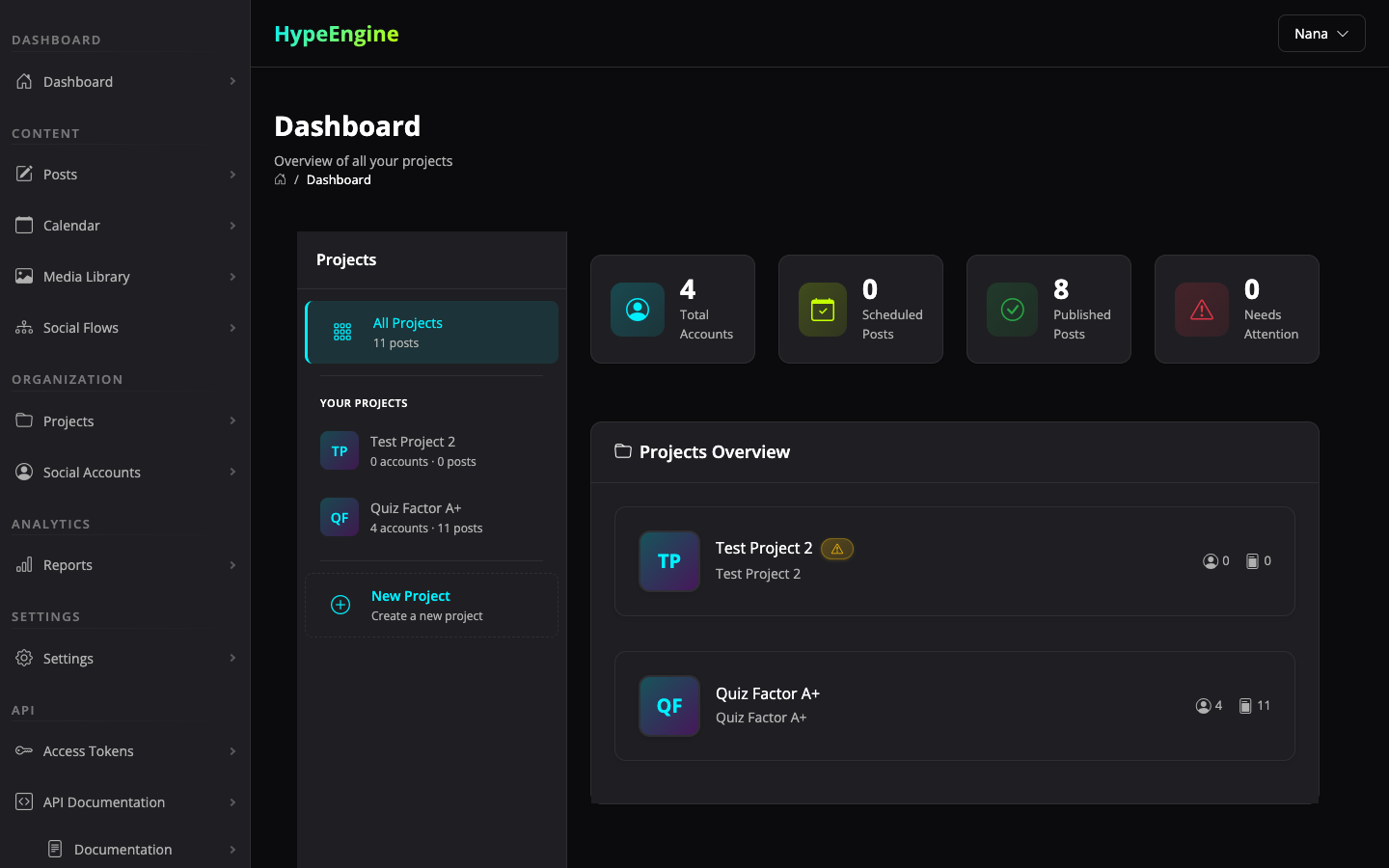Expand the Posts menu chevron

[232, 174]
